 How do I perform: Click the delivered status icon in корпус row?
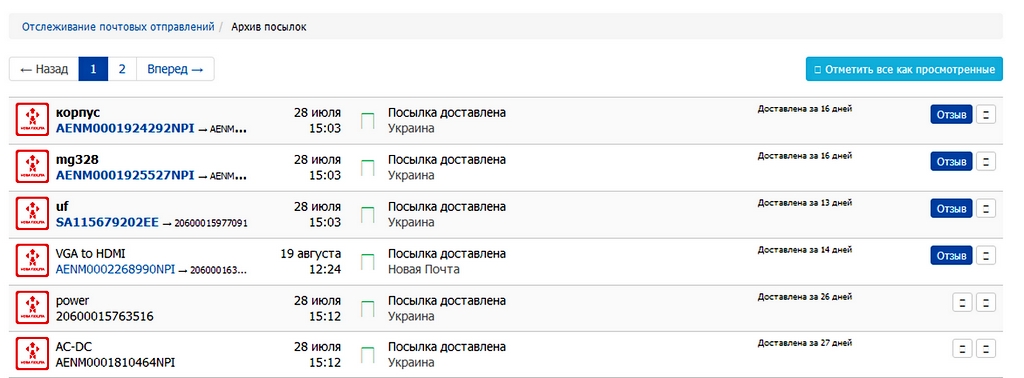click(x=368, y=121)
